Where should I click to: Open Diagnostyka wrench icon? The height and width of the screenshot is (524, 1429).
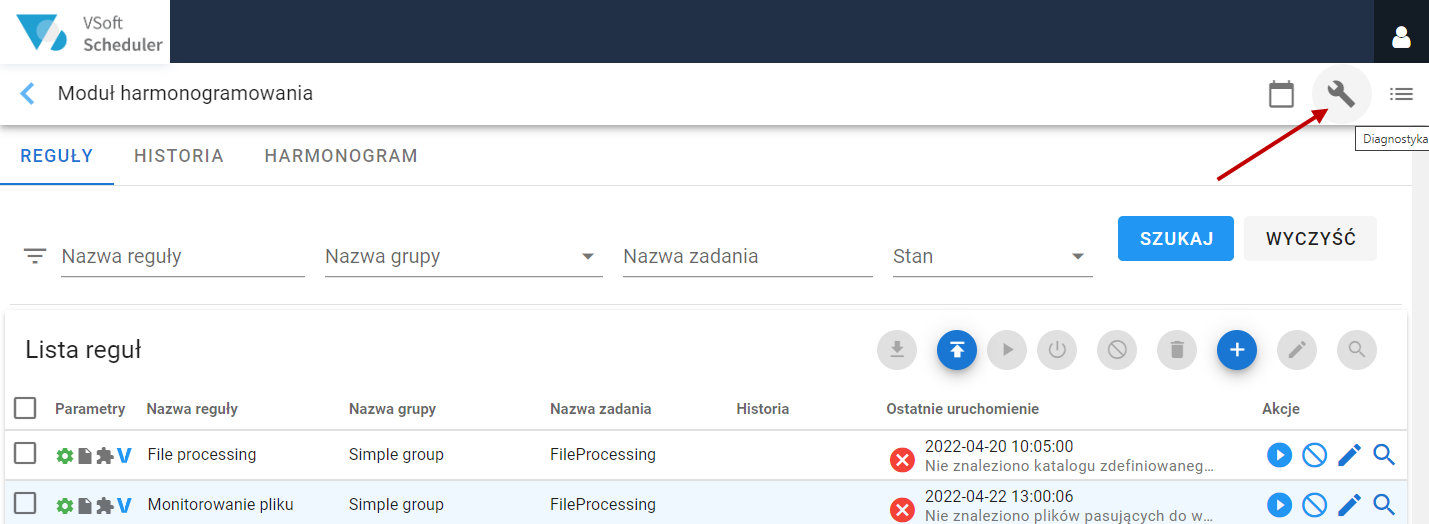(x=1341, y=94)
